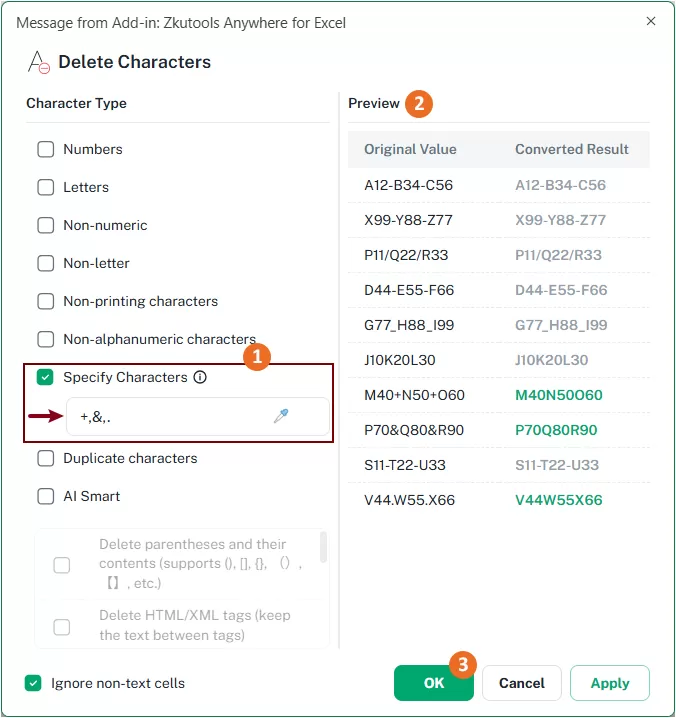Click the Cancel button

click(x=522, y=683)
